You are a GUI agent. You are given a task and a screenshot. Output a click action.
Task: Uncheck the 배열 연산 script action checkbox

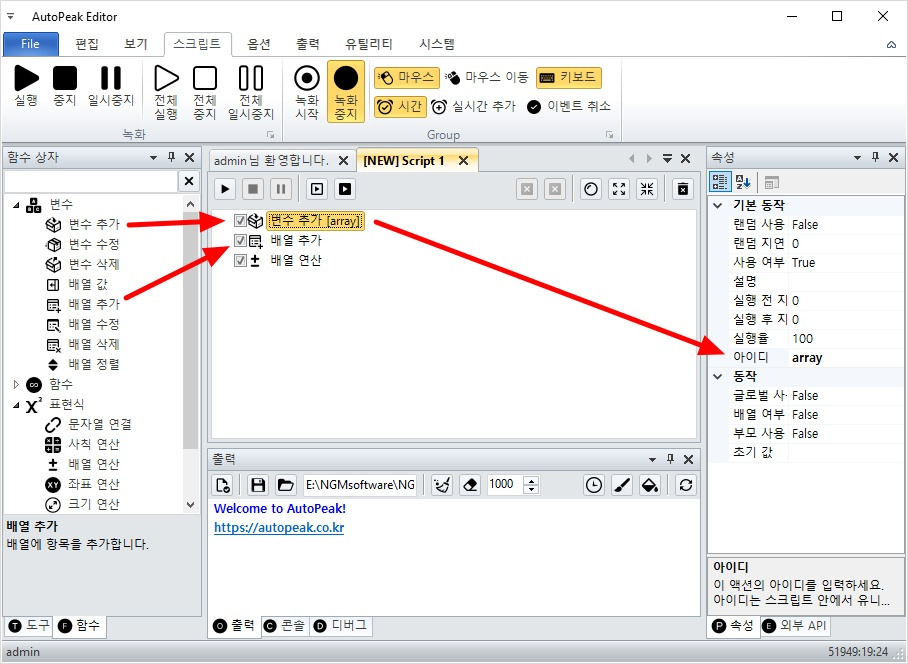[x=240, y=261]
